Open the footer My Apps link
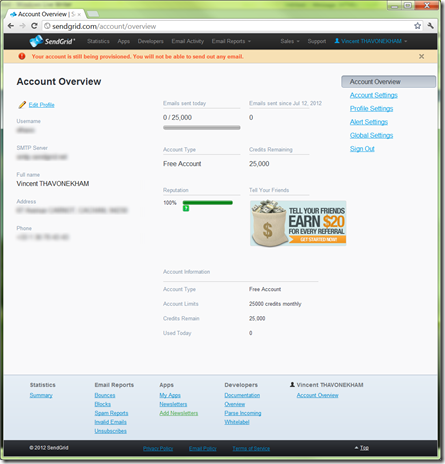The height and width of the screenshot is (464, 445). (170, 395)
